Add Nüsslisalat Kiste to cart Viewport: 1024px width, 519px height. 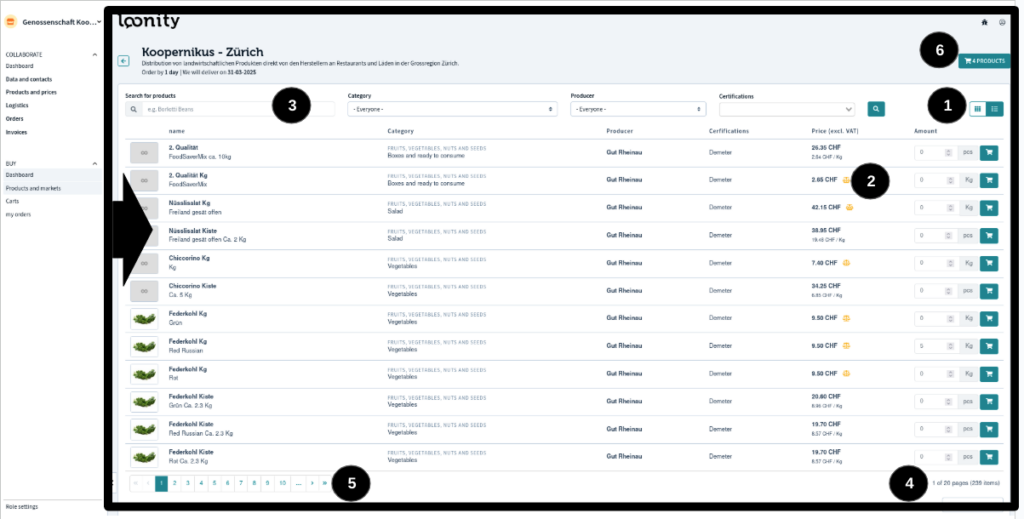click(989, 236)
